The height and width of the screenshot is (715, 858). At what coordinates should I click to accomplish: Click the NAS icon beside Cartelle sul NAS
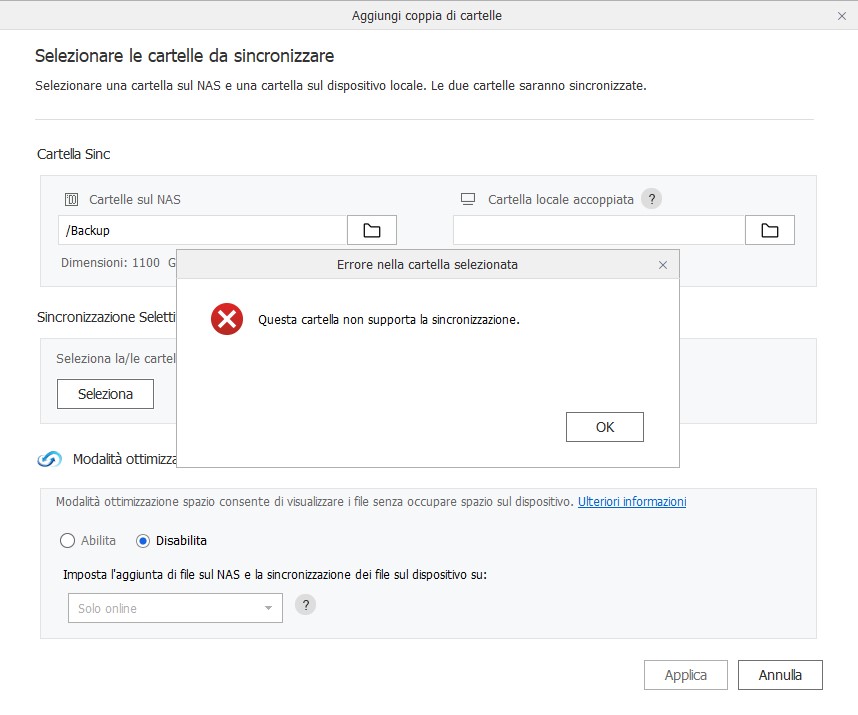pyautogui.click(x=71, y=199)
